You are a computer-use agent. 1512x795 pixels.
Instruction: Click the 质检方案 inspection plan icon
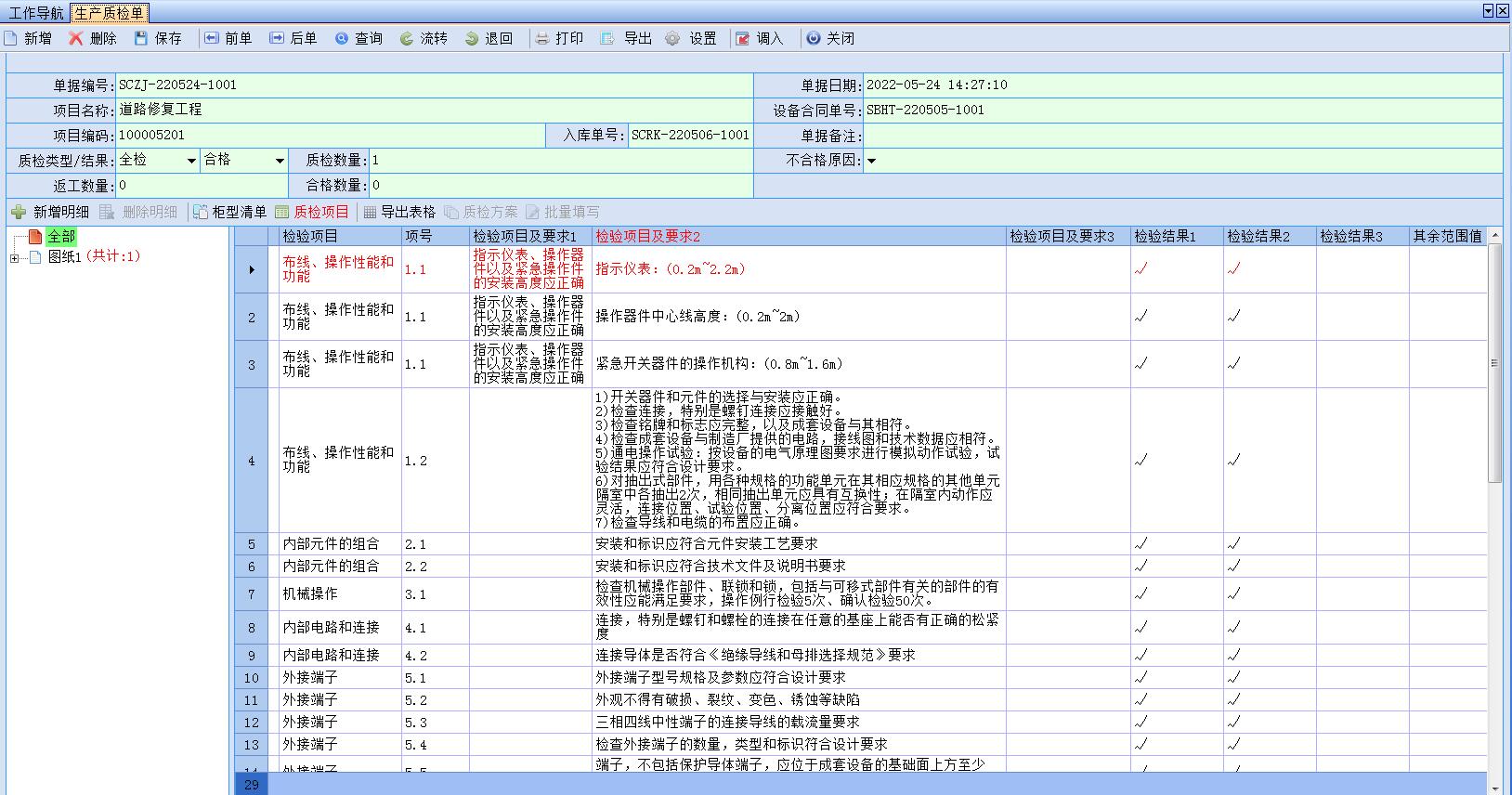(451, 212)
